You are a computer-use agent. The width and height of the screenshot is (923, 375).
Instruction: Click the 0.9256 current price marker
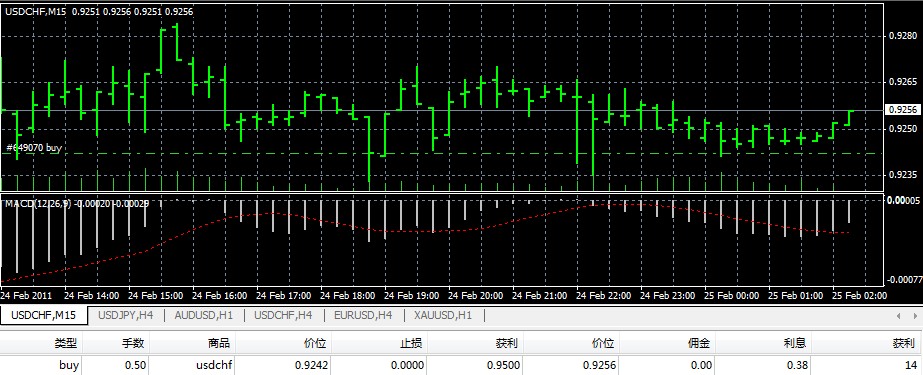[902, 109]
